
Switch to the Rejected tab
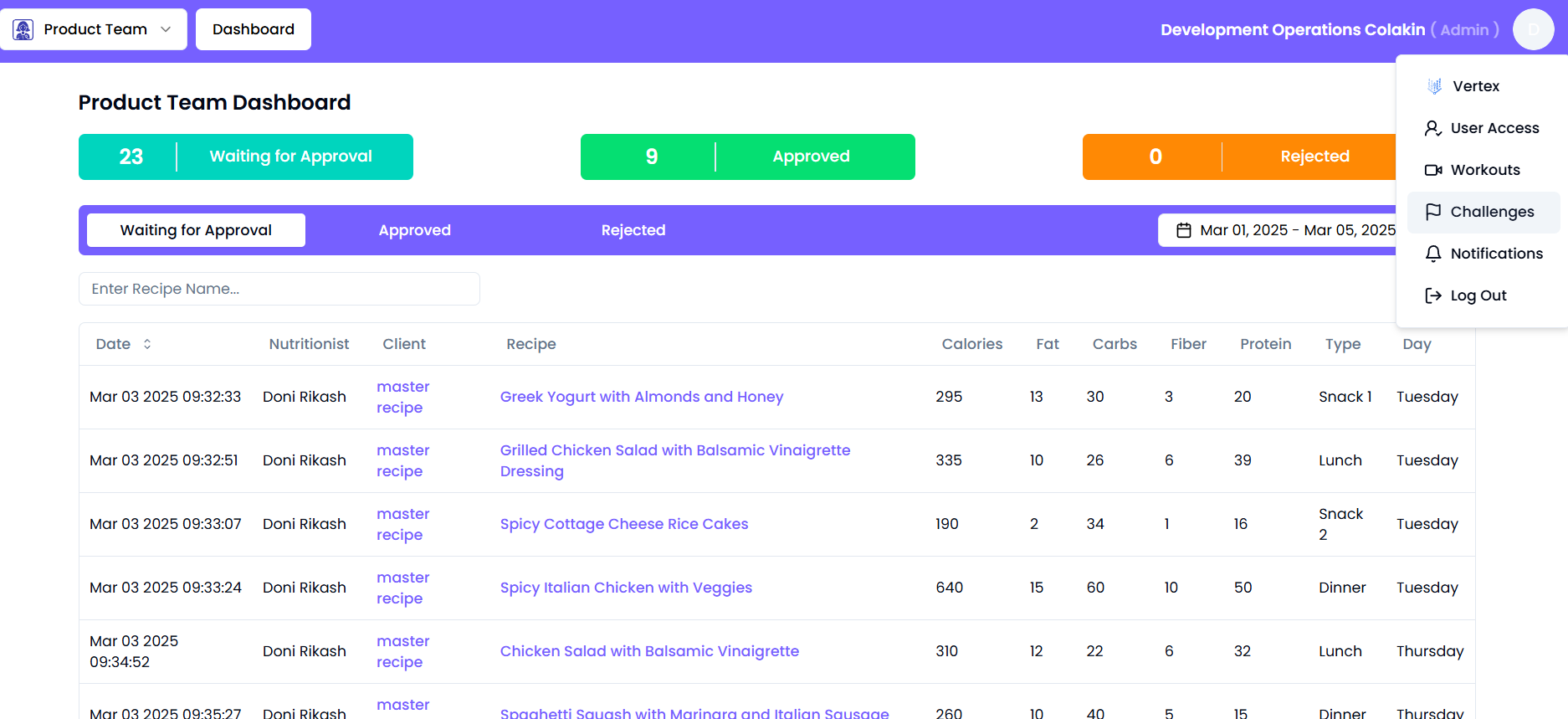coord(633,230)
